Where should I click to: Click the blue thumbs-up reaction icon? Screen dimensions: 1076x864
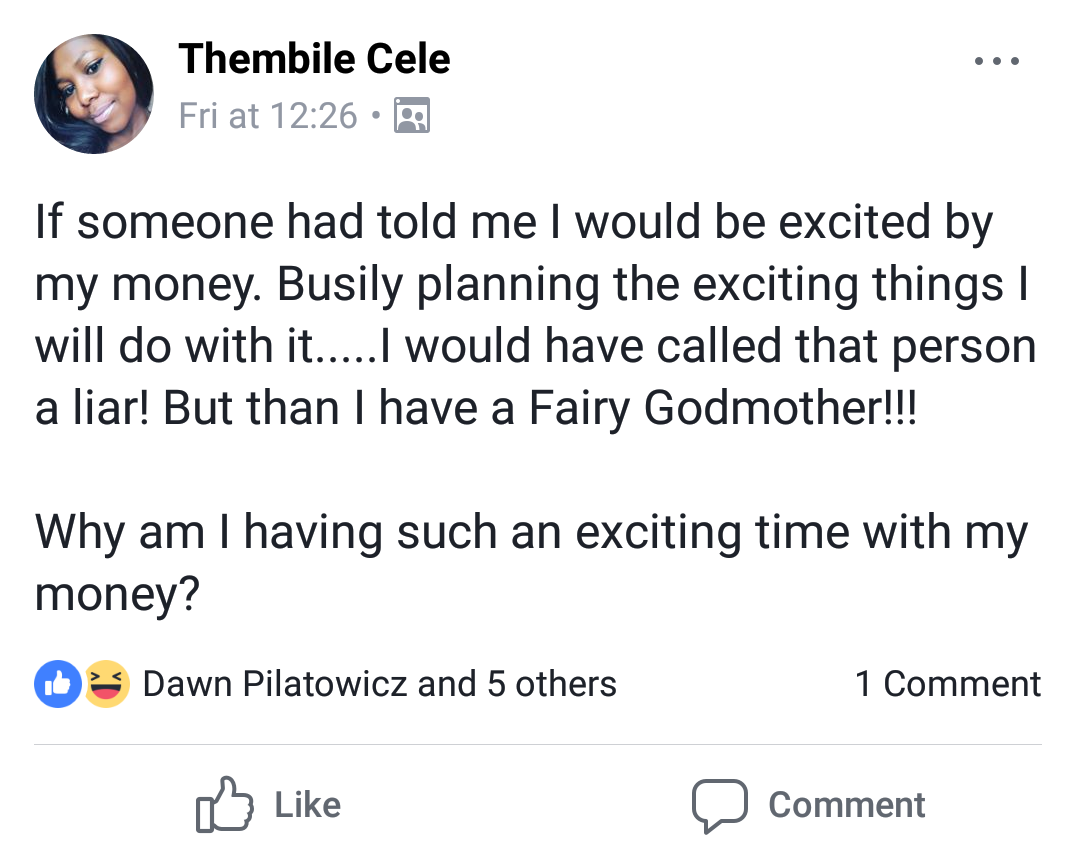[58, 685]
